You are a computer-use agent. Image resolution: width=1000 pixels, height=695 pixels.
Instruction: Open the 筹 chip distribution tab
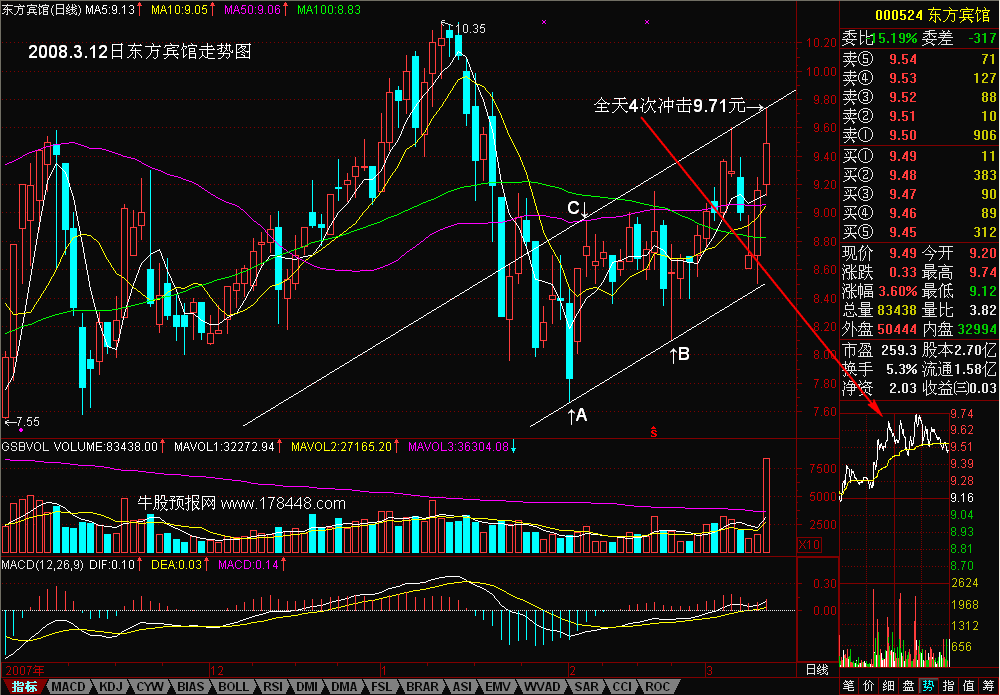point(988,686)
